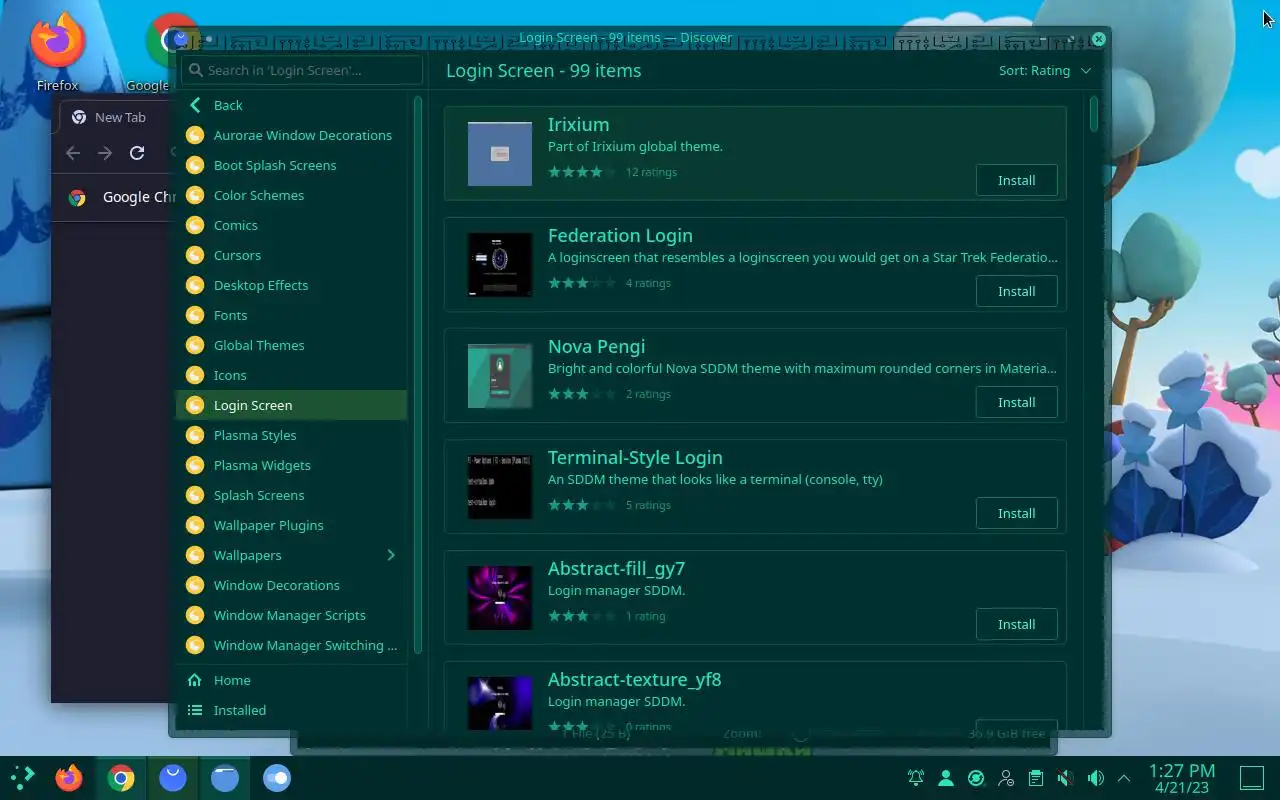Viewport: 1280px width, 800px height.
Task: Click search field in Login Screen
Action: tap(301, 70)
